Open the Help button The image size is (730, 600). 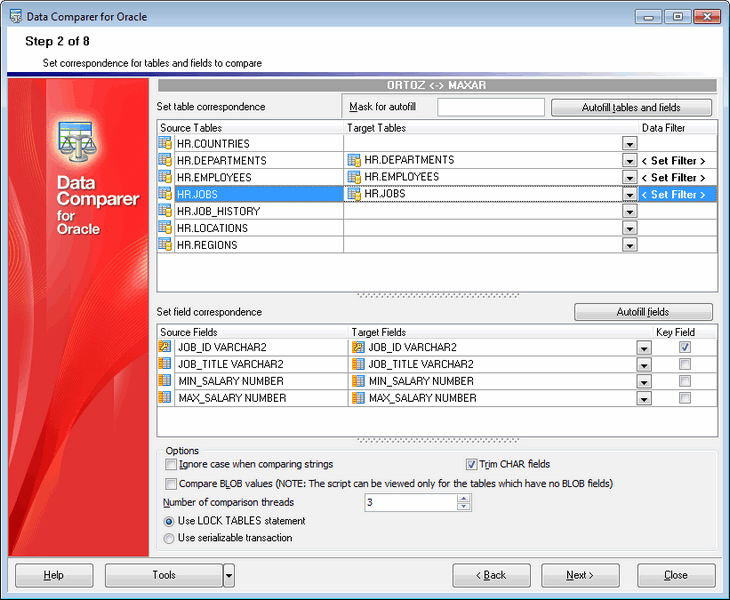coord(54,575)
